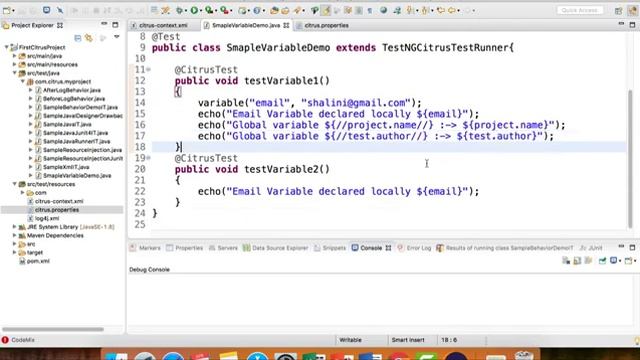
Task: Open dropdown arrow next to Debug button
Action: click(x=186, y=11)
